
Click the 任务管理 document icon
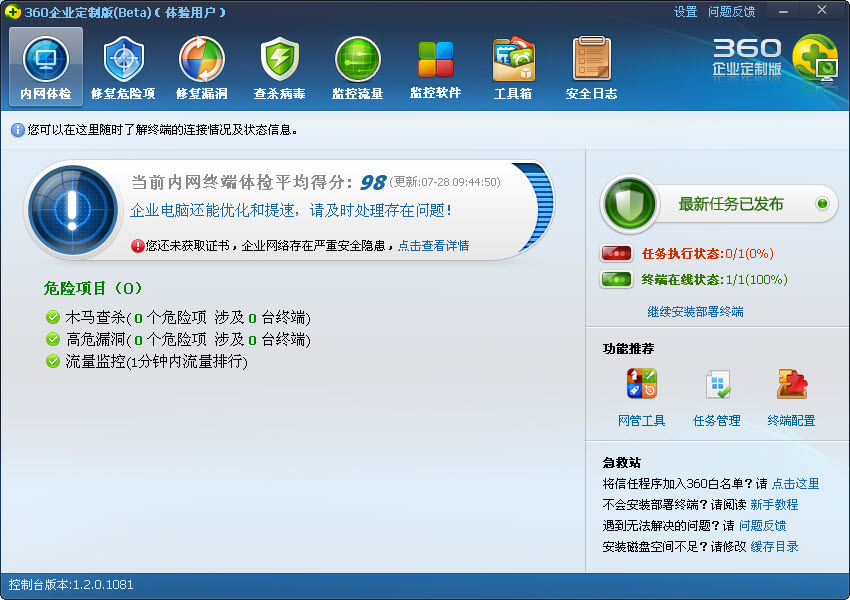(x=718, y=383)
